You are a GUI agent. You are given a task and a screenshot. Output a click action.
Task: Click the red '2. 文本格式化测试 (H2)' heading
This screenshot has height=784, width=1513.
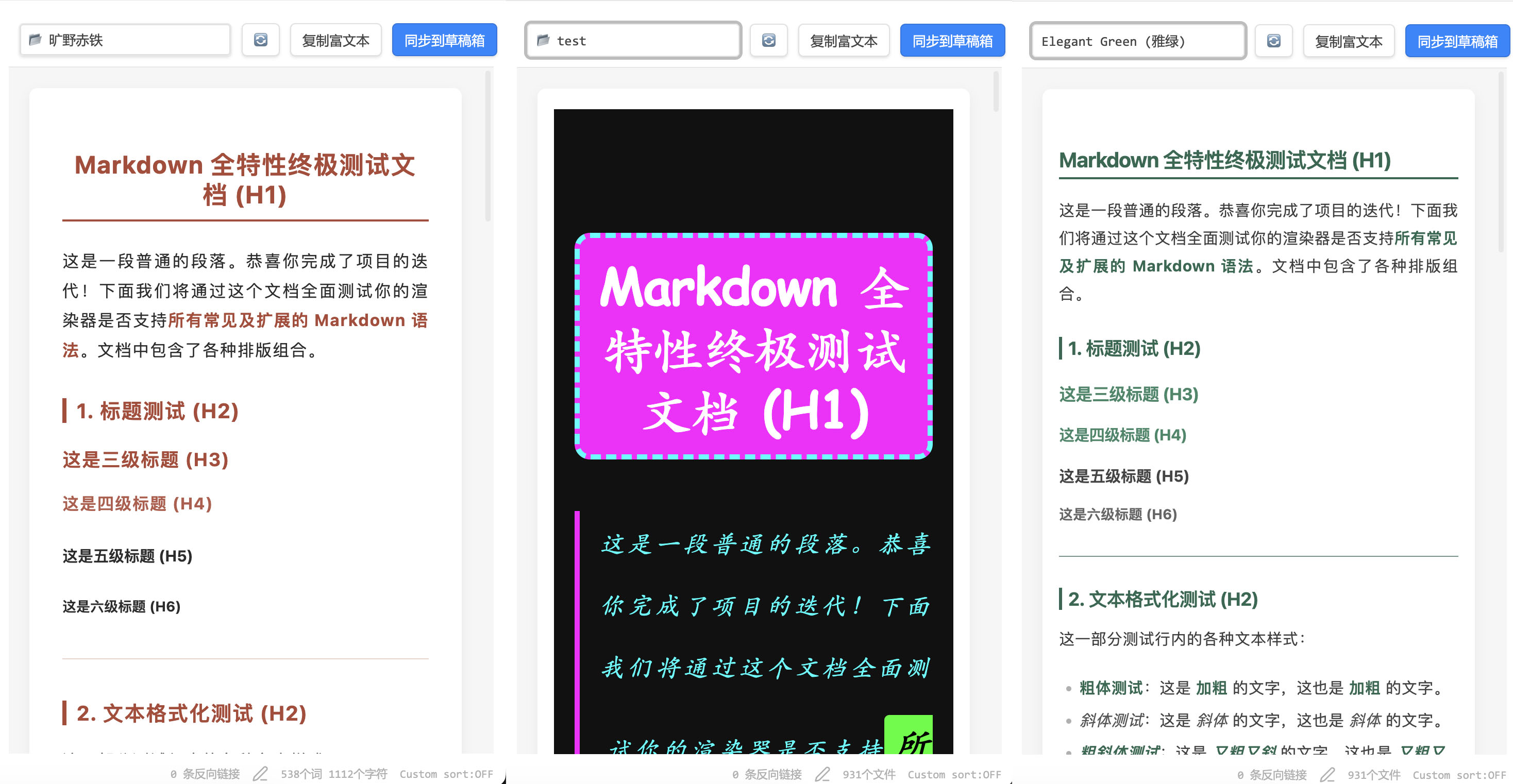(x=192, y=713)
